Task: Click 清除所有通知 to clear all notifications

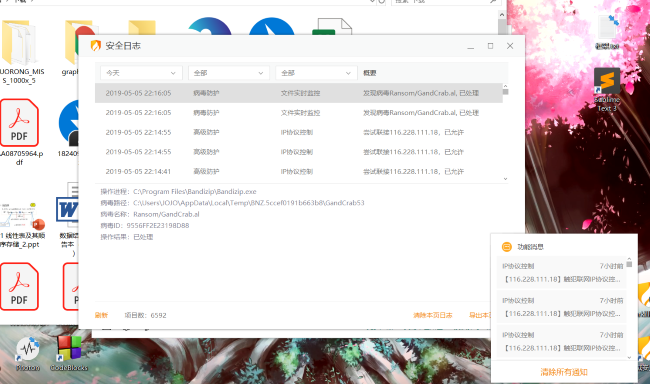Action: click(x=564, y=372)
